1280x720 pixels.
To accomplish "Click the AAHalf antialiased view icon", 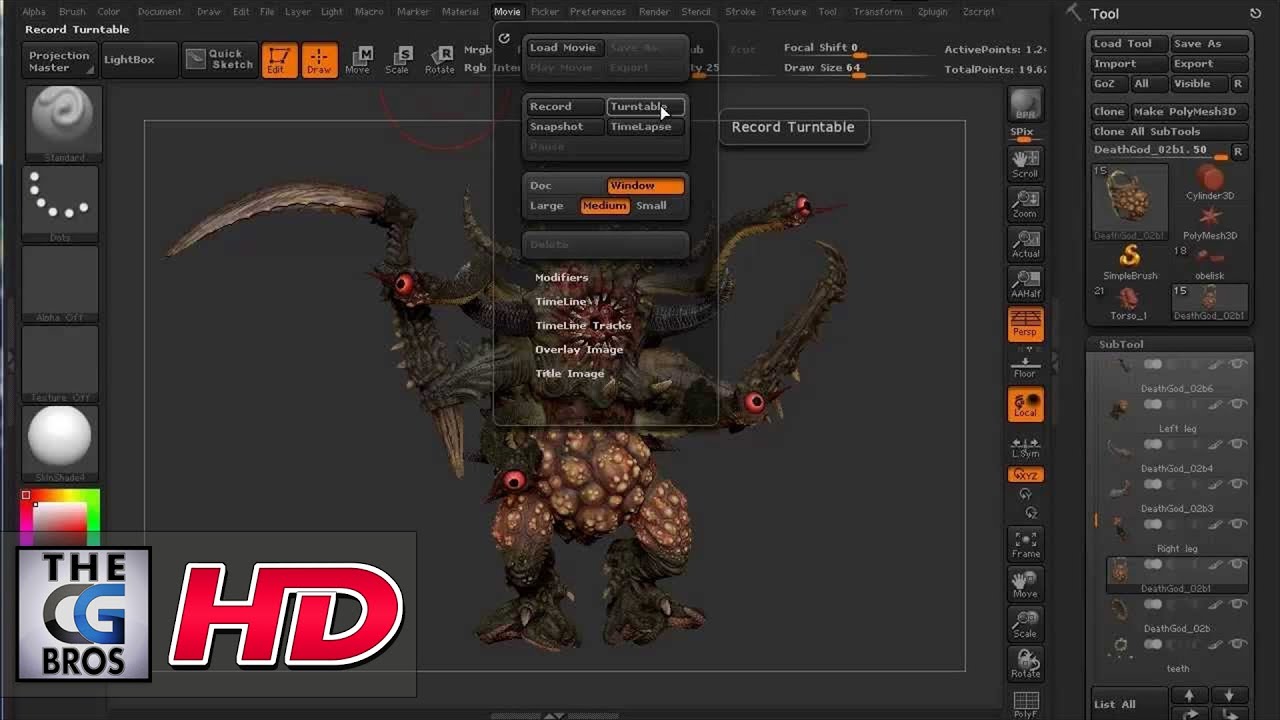I will tap(1025, 284).
